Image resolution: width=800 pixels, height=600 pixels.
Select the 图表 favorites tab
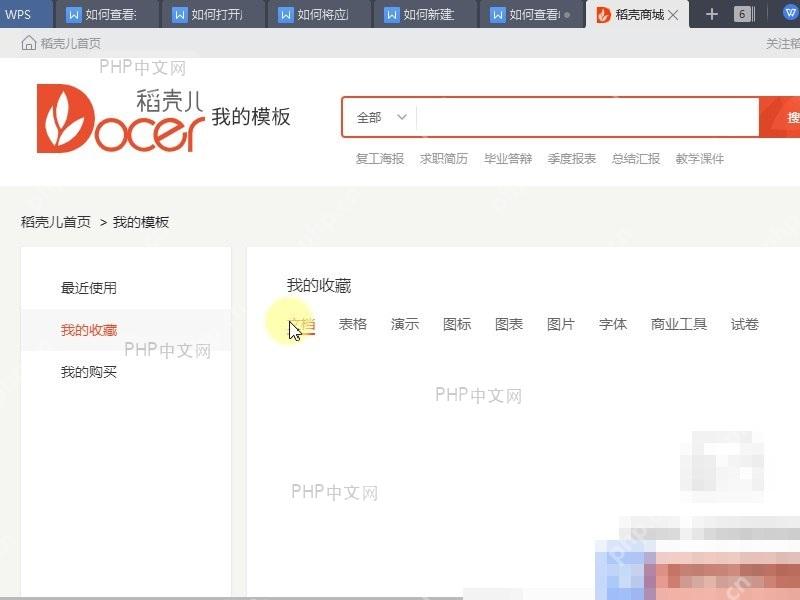coord(509,324)
